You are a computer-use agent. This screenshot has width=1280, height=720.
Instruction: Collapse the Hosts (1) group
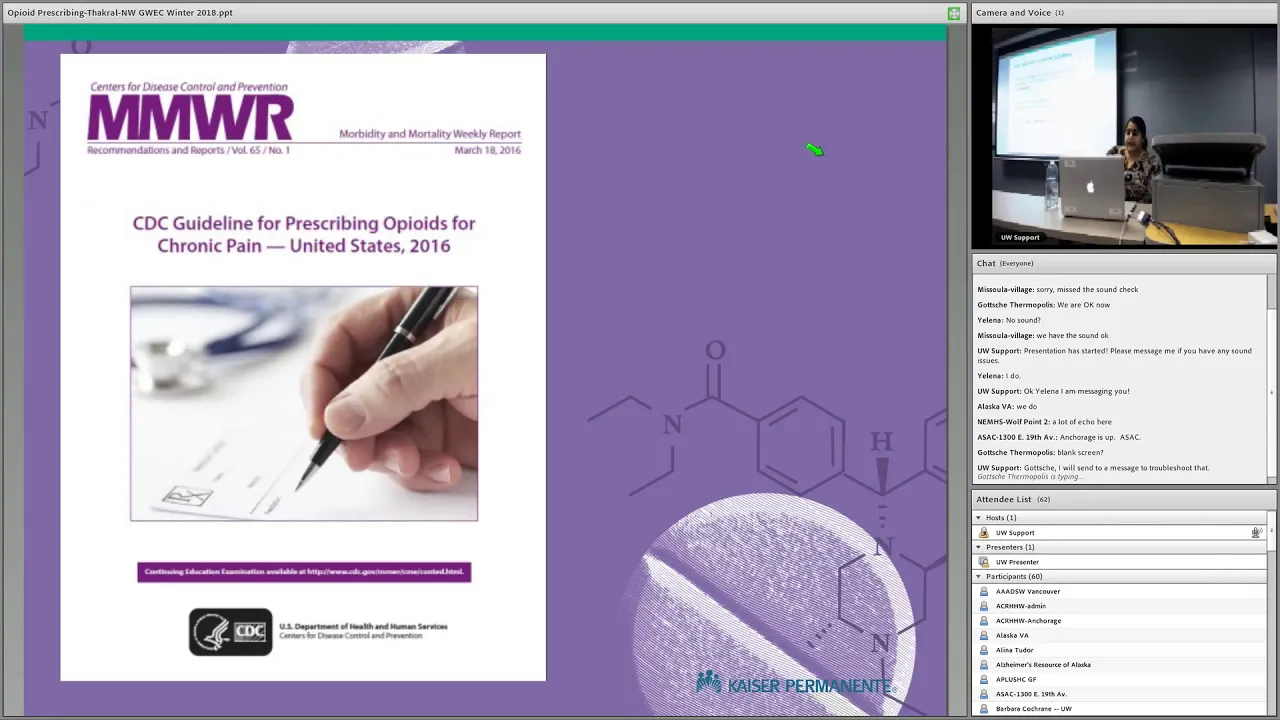coord(979,518)
